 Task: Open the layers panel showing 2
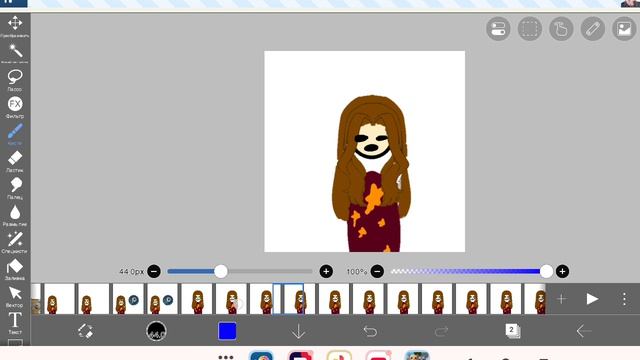513,331
